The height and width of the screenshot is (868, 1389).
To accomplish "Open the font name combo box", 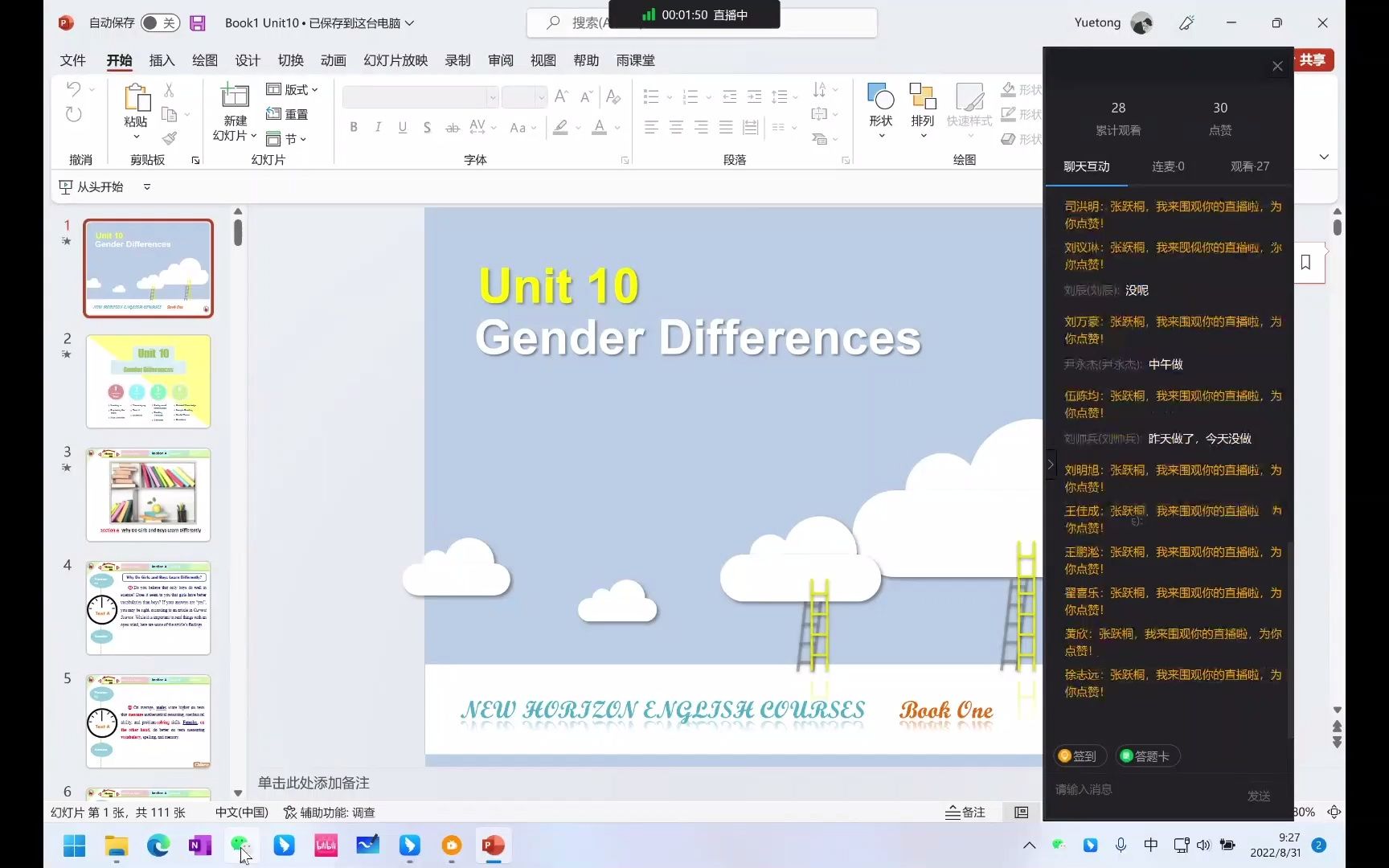I will click(x=420, y=97).
